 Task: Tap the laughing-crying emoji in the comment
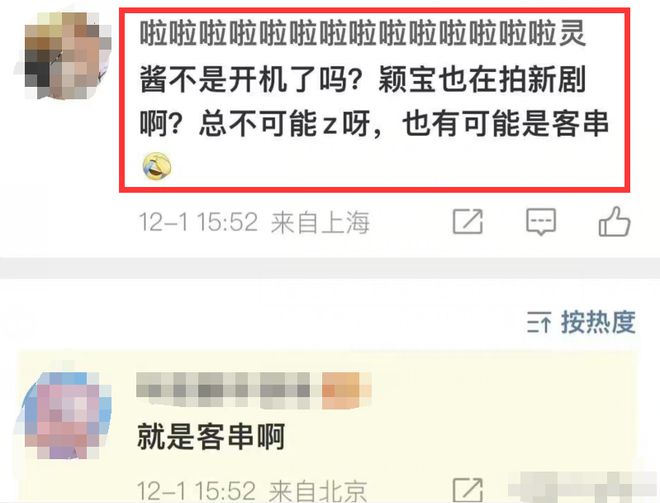[x=157, y=167]
